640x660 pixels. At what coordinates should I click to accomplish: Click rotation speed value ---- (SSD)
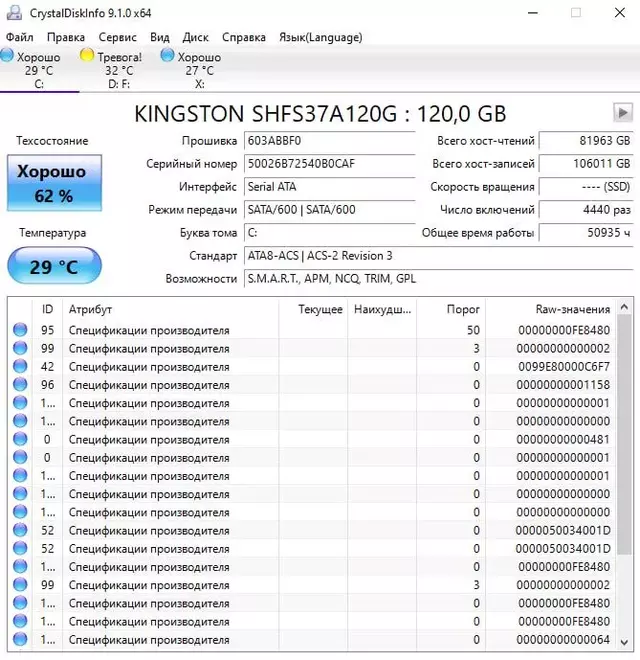coord(586,187)
